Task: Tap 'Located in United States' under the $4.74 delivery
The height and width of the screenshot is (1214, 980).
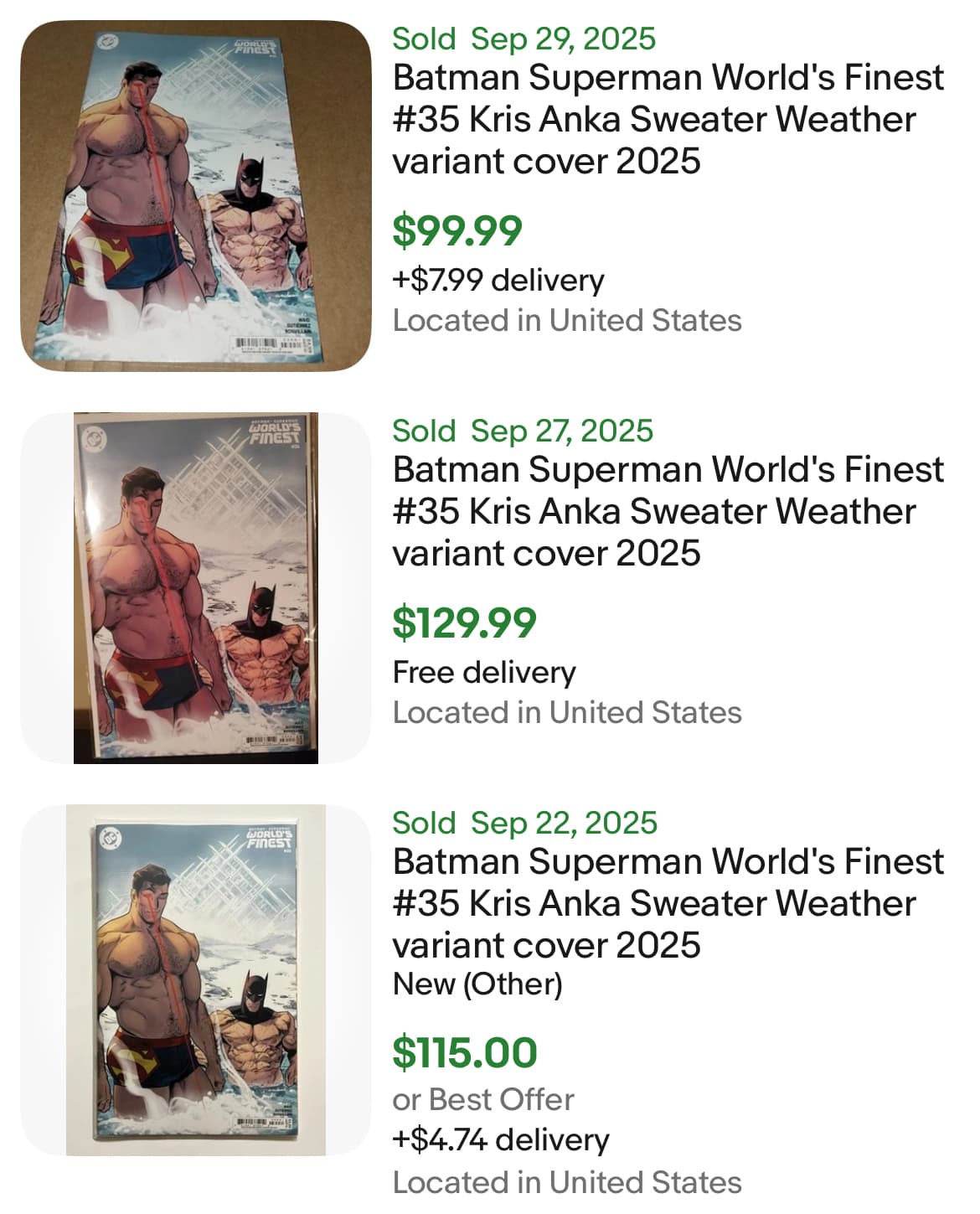Action: (x=567, y=1182)
